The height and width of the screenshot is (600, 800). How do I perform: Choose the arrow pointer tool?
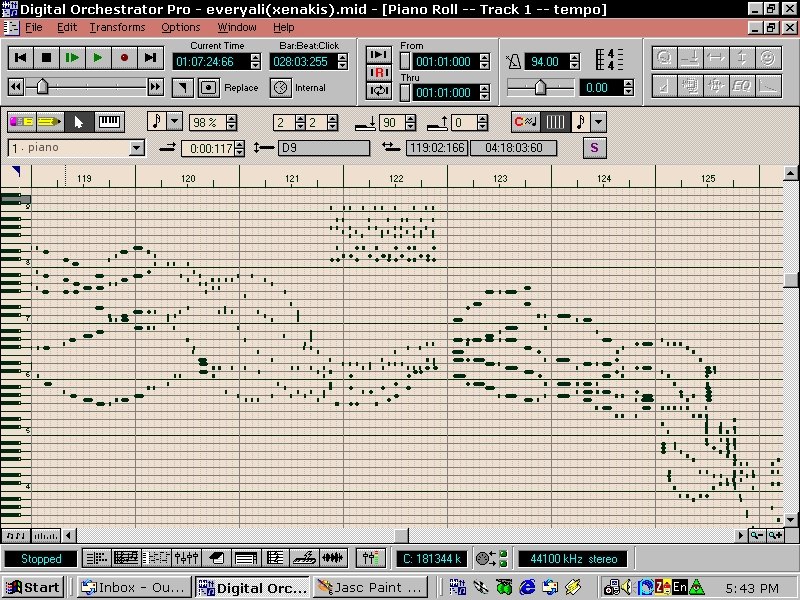(79, 122)
